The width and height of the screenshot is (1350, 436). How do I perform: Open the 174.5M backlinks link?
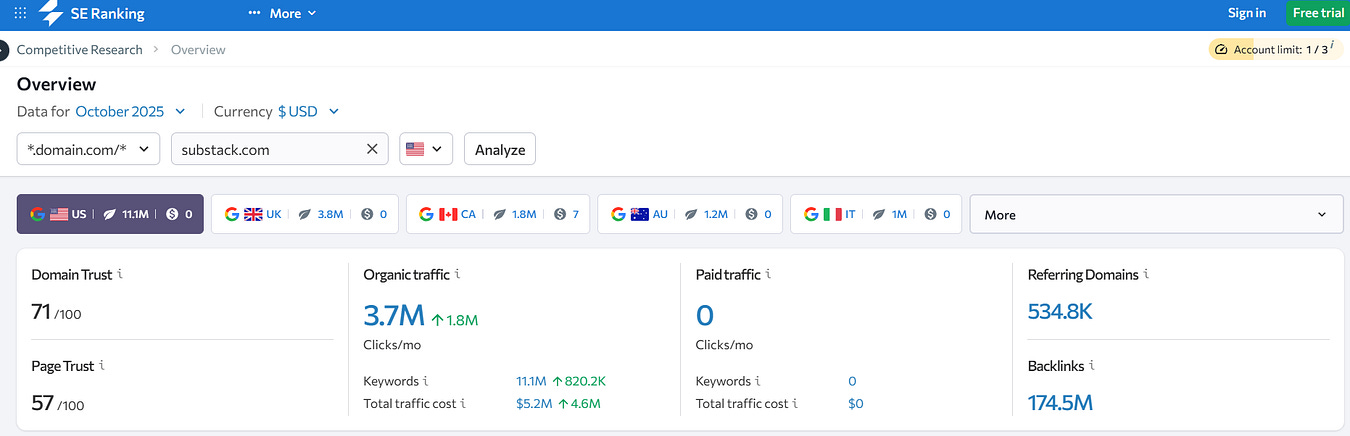1060,403
